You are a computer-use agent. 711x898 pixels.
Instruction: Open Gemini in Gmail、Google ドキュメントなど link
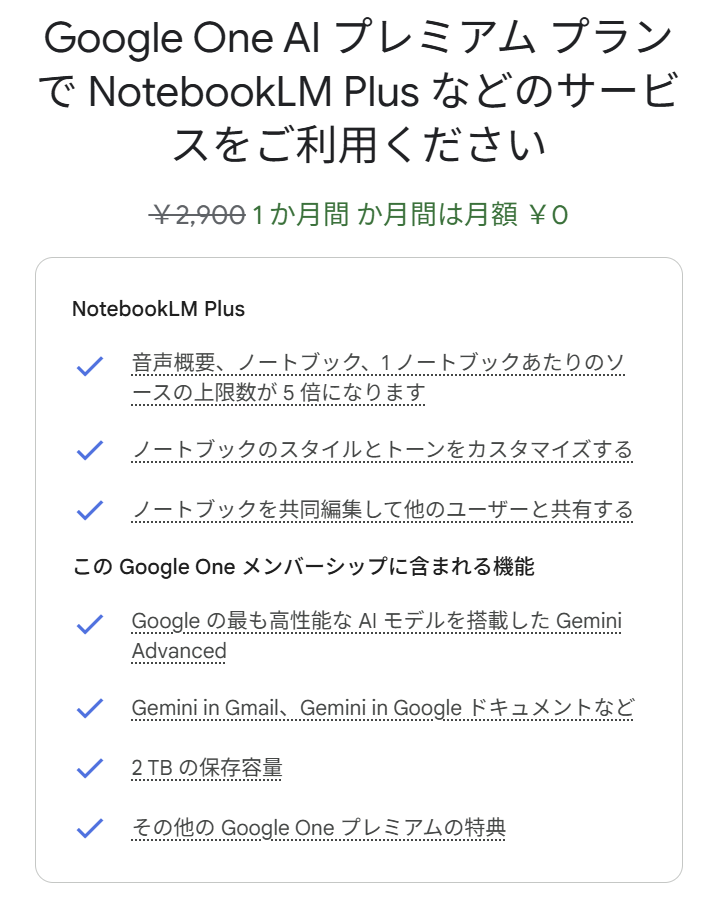pos(383,708)
